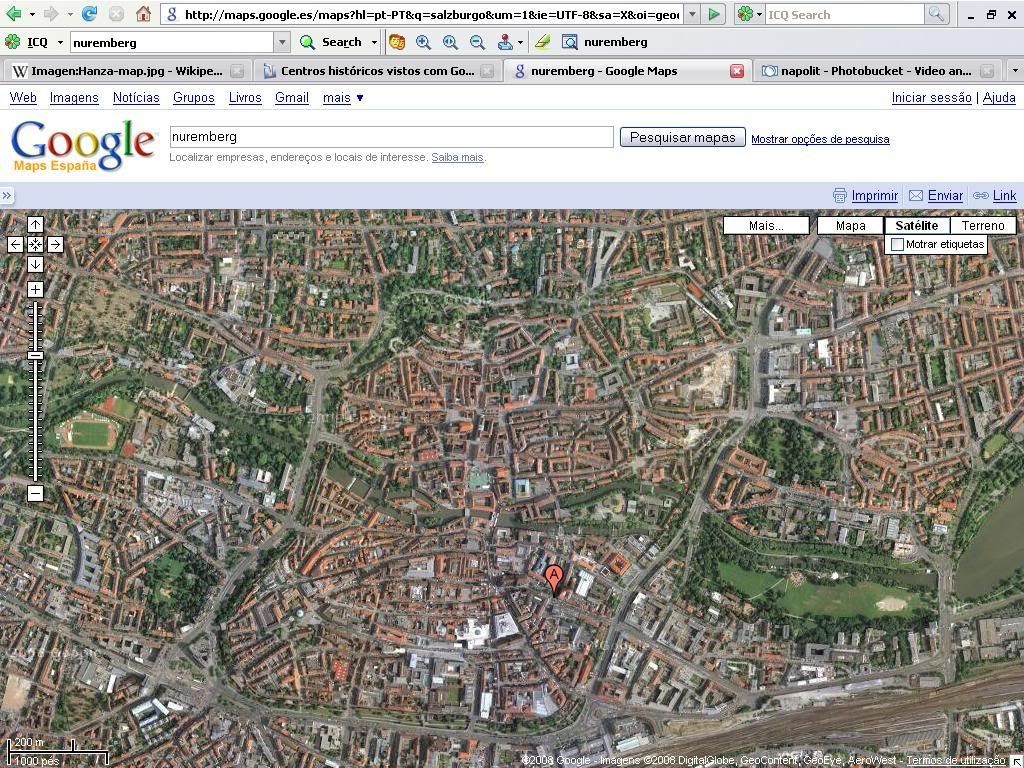Open the Imprimir link

[874, 195]
